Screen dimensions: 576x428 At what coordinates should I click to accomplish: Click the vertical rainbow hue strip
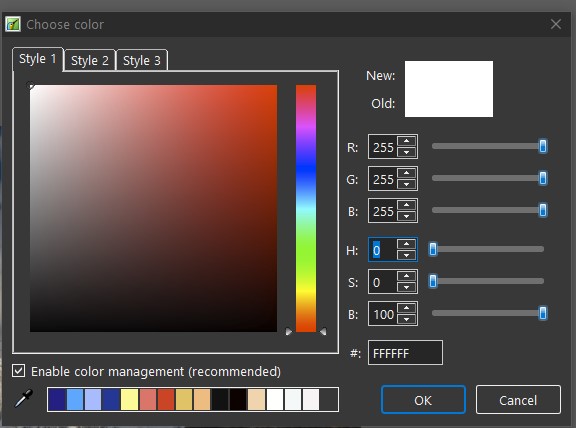point(306,208)
